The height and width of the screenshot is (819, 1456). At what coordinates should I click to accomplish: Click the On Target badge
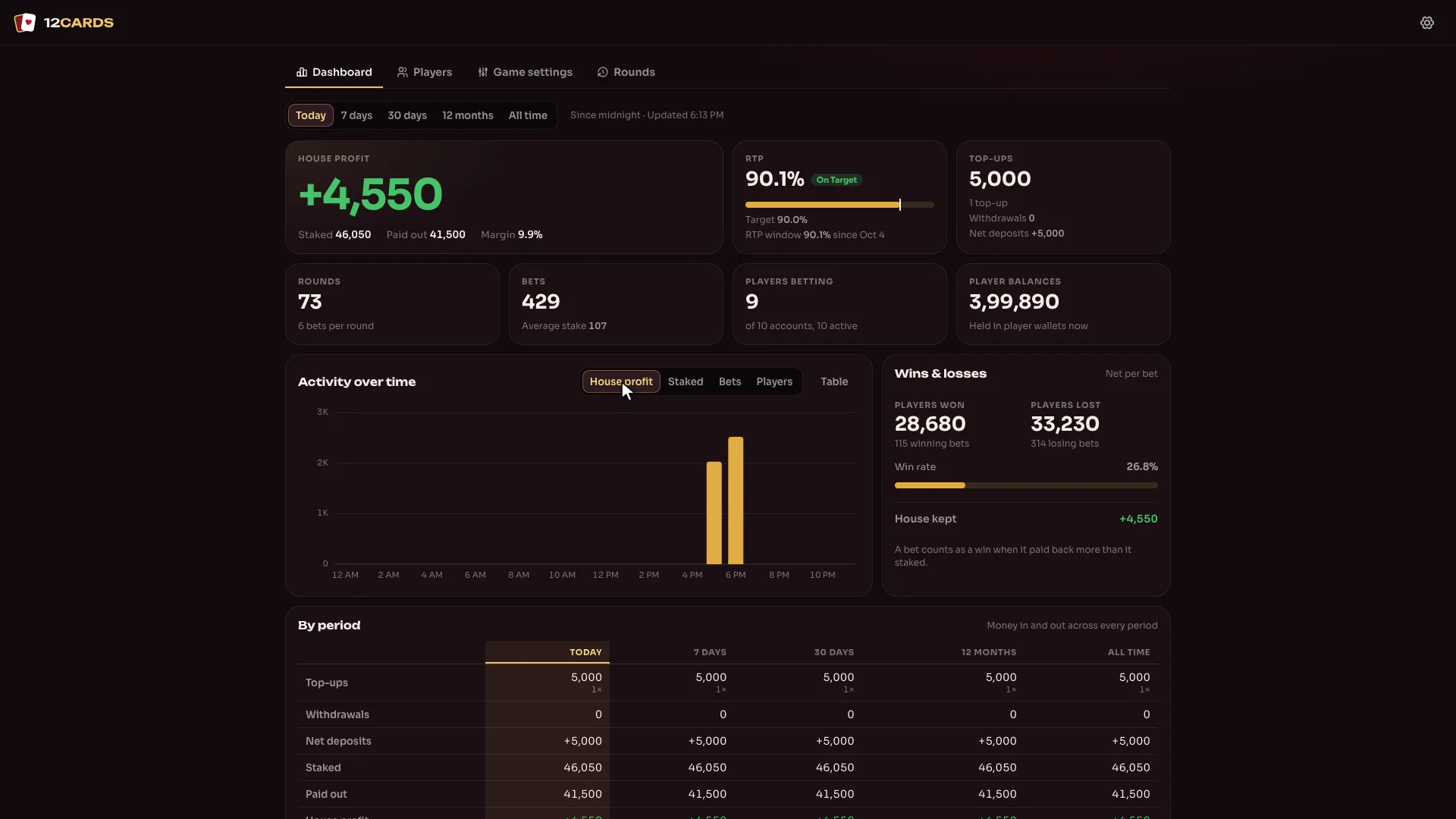coord(836,180)
